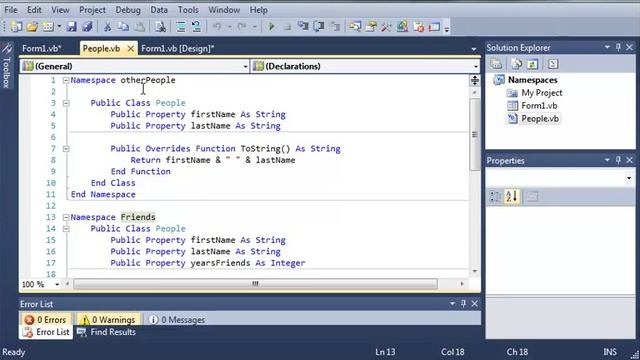The height and width of the screenshot is (360, 640).
Task: Click the Step Into debug icon
Action: point(303,27)
